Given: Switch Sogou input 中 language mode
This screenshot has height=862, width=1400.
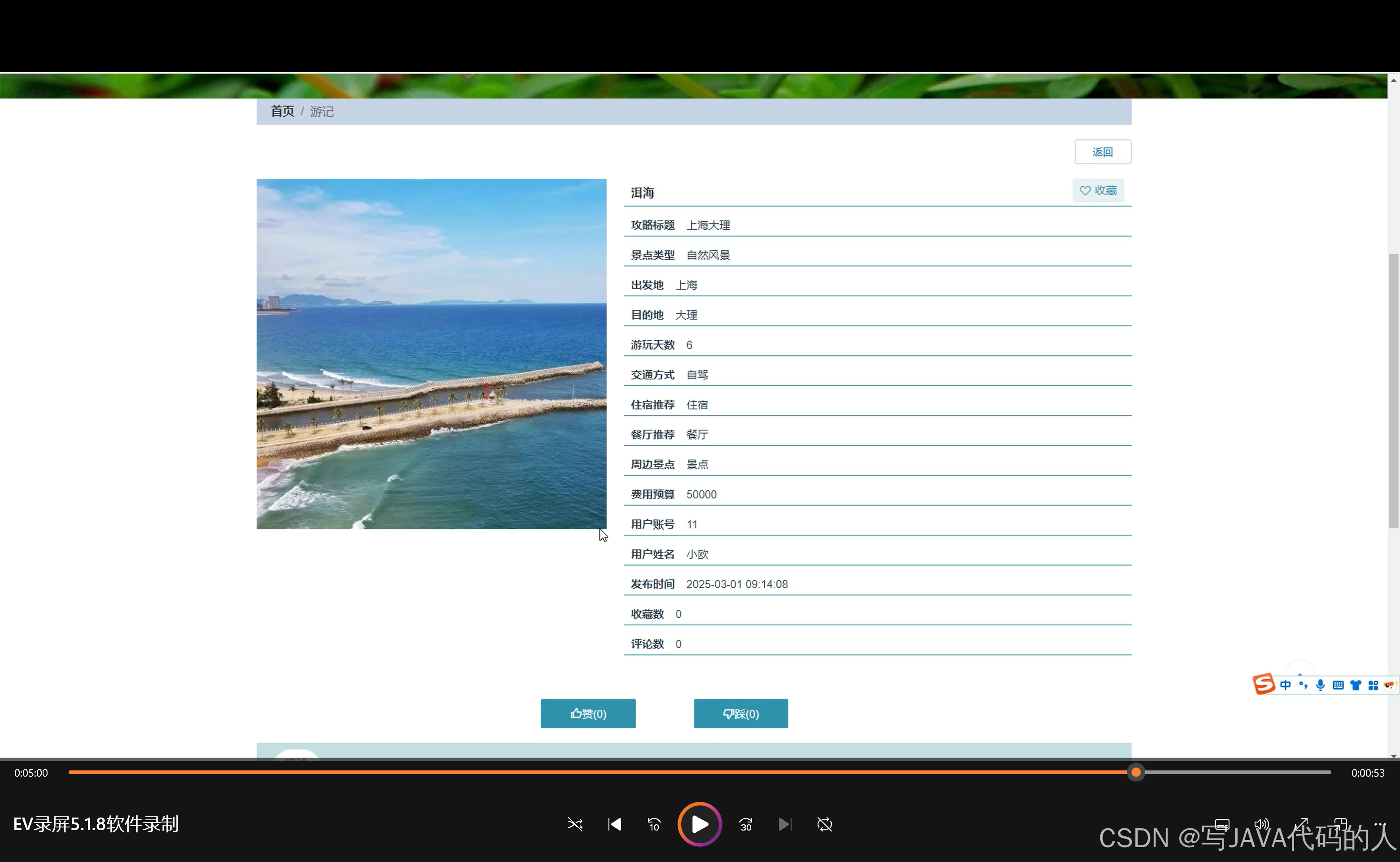Looking at the screenshot, I should pyautogui.click(x=1286, y=685).
